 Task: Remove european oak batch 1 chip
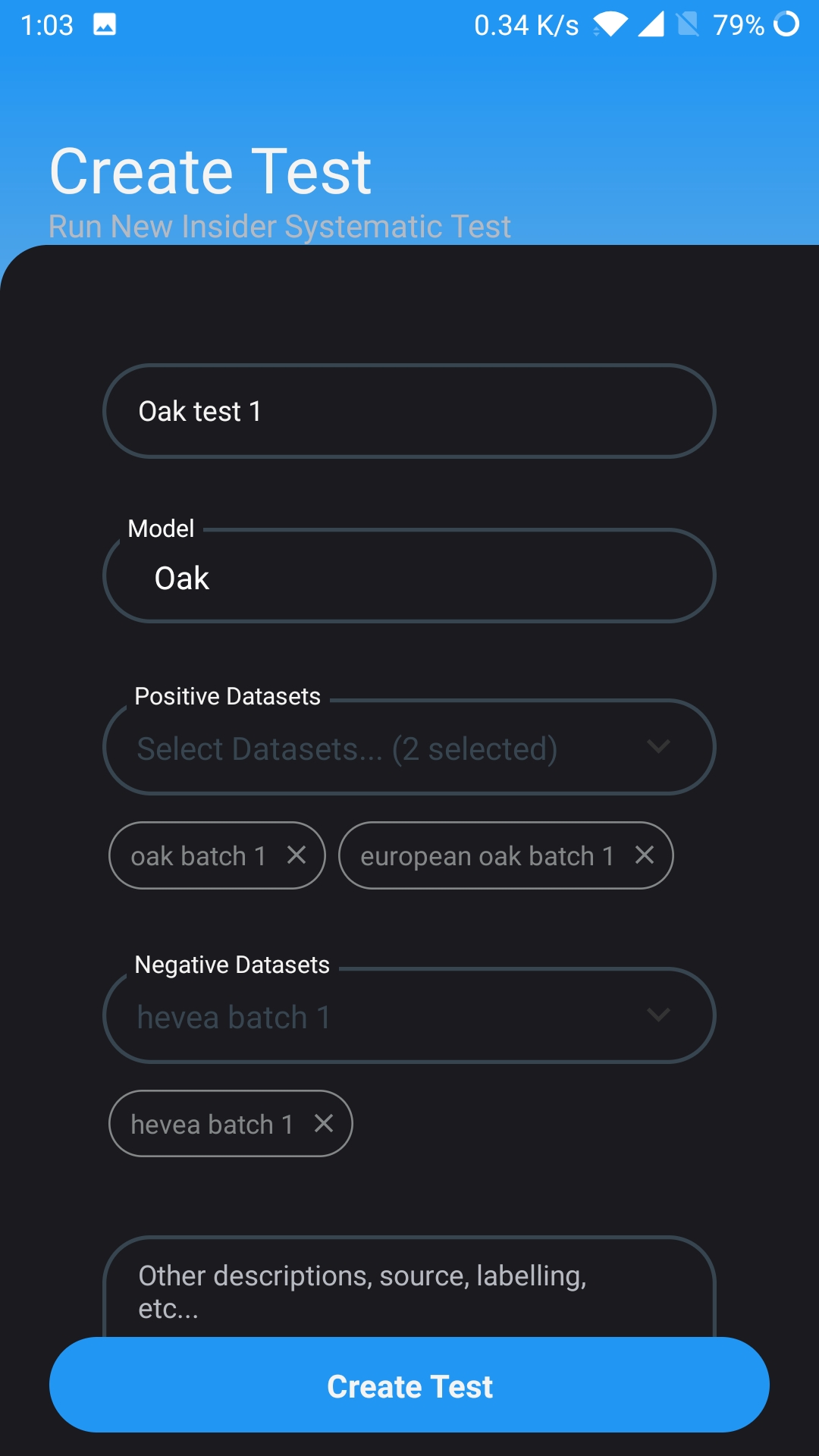pyautogui.click(x=645, y=855)
